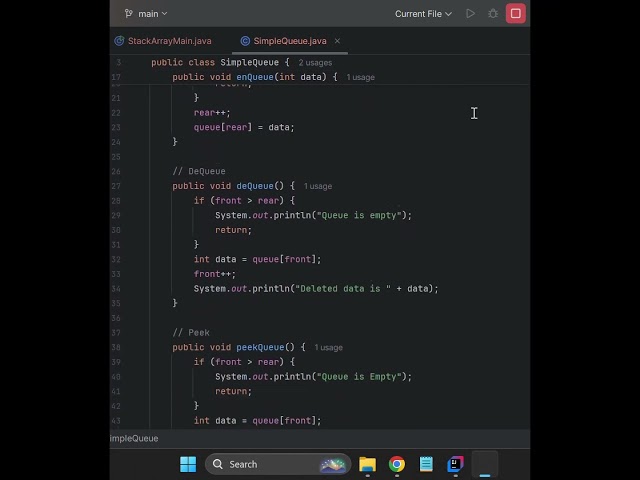Viewport: 640px width, 480px height.
Task: Click the deQueue method name
Action: click(x=255, y=186)
